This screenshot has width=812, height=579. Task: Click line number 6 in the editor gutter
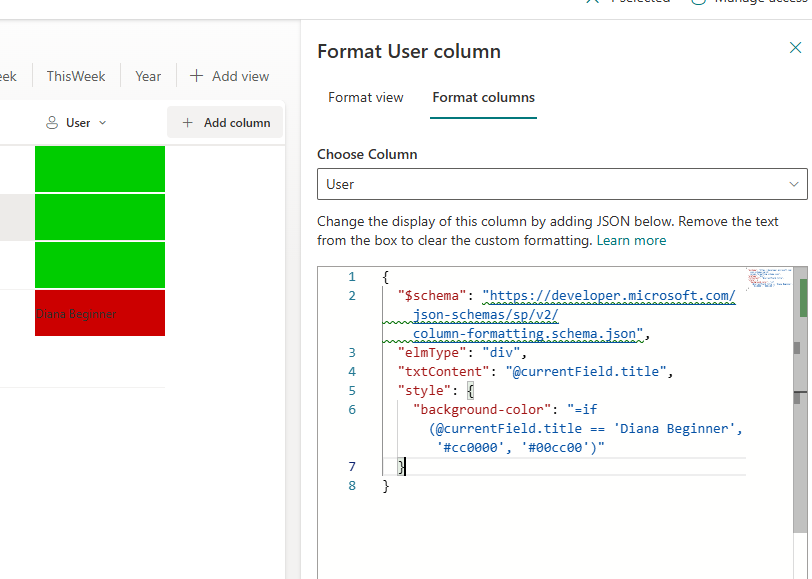(352, 409)
